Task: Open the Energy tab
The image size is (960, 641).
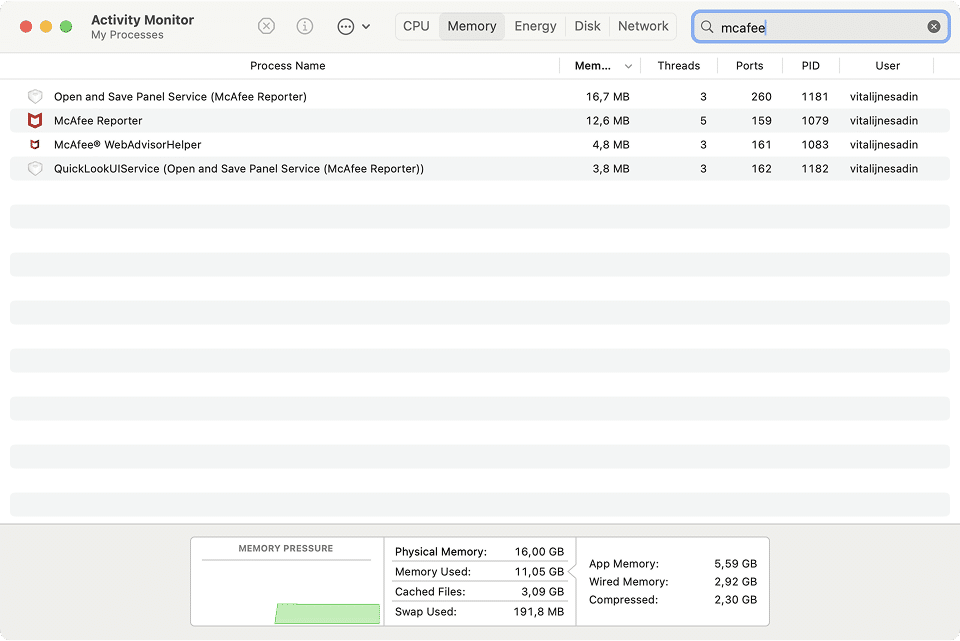Action: [x=535, y=26]
